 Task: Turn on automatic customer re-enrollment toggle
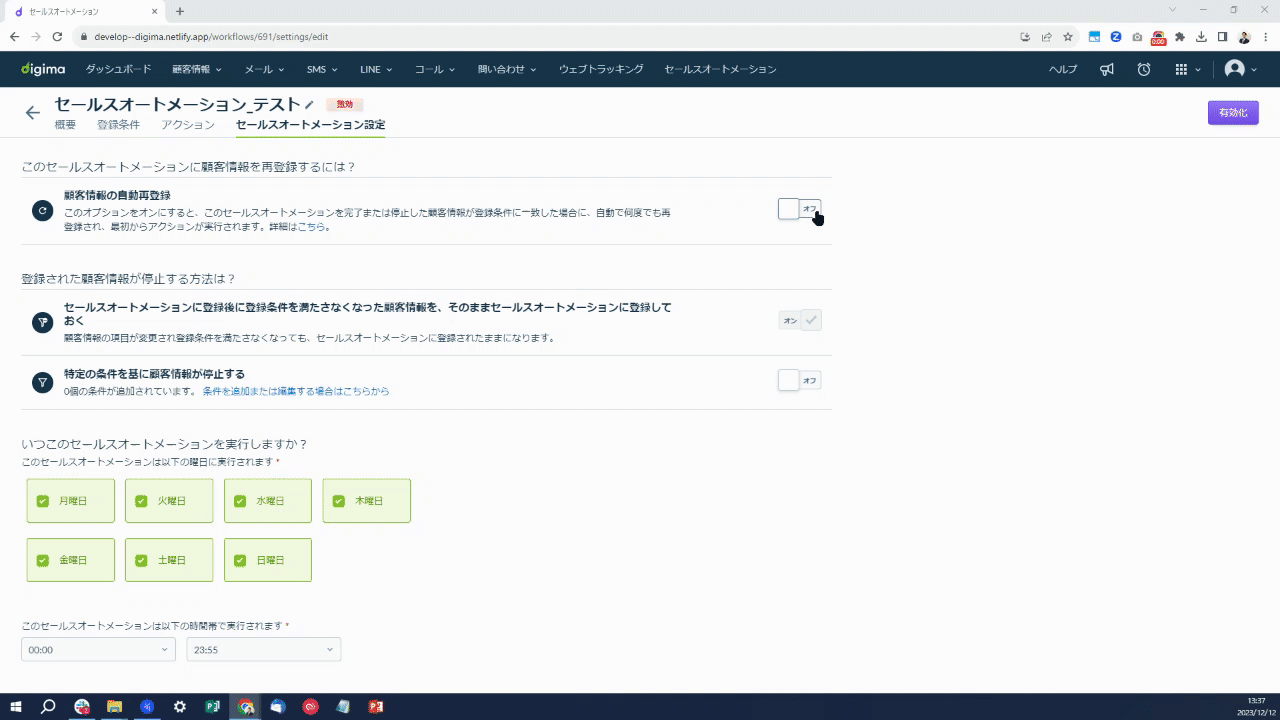coord(800,209)
